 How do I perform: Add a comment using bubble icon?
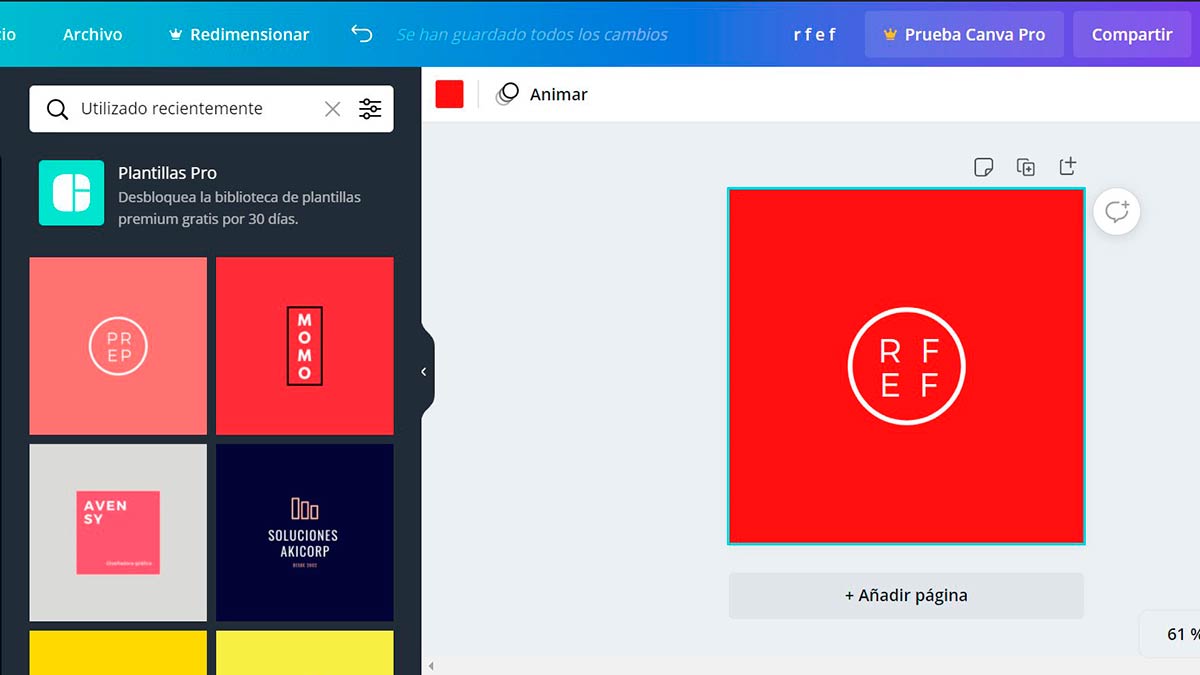(1116, 212)
